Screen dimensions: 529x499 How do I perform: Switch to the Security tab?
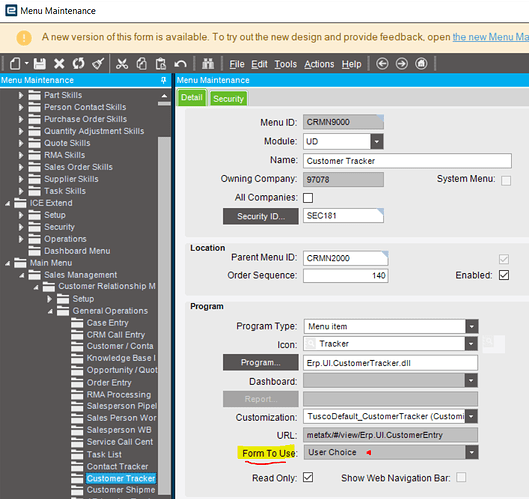point(228,99)
